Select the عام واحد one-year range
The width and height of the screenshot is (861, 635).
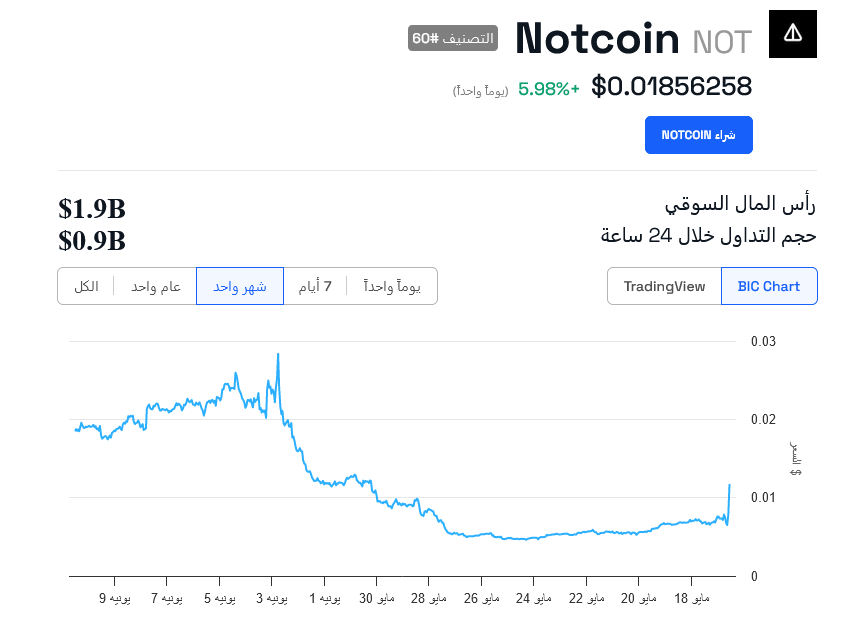click(x=156, y=286)
